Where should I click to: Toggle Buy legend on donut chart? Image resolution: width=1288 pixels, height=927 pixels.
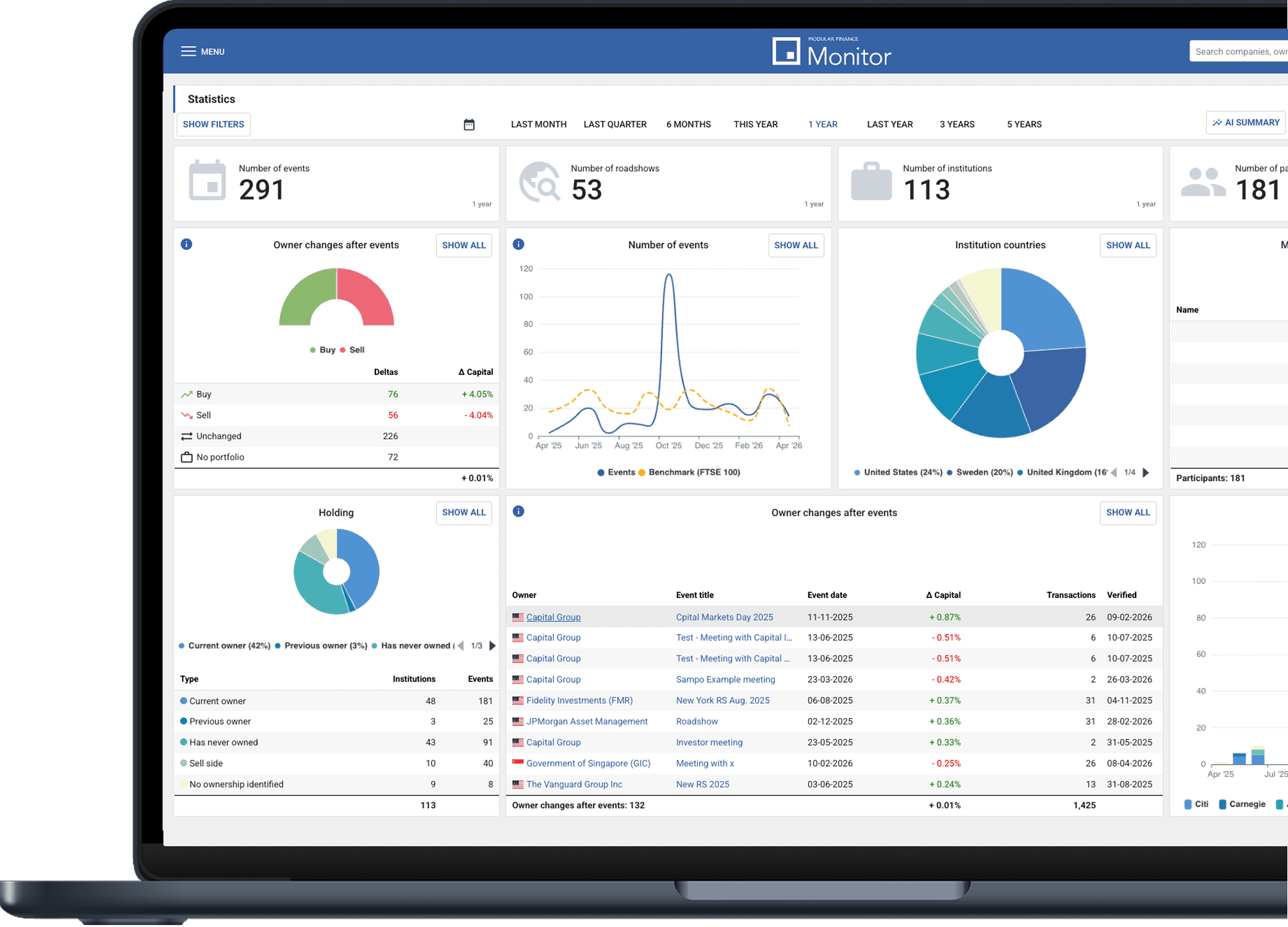(x=322, y=350)
